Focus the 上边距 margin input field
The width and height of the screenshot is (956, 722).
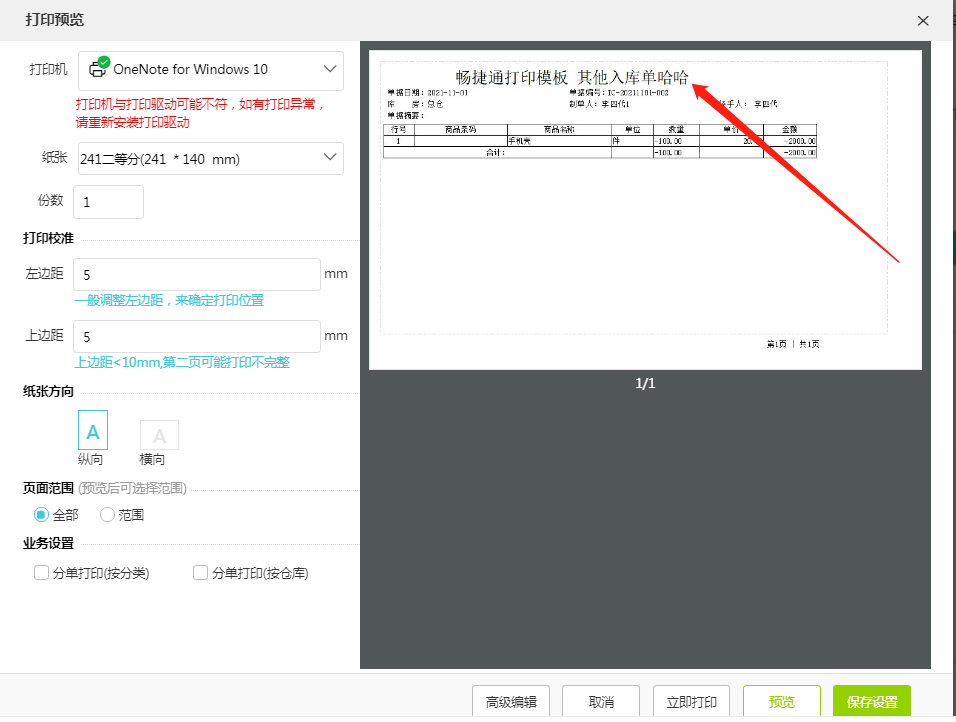pyautogui.click(x=197, y=337)
